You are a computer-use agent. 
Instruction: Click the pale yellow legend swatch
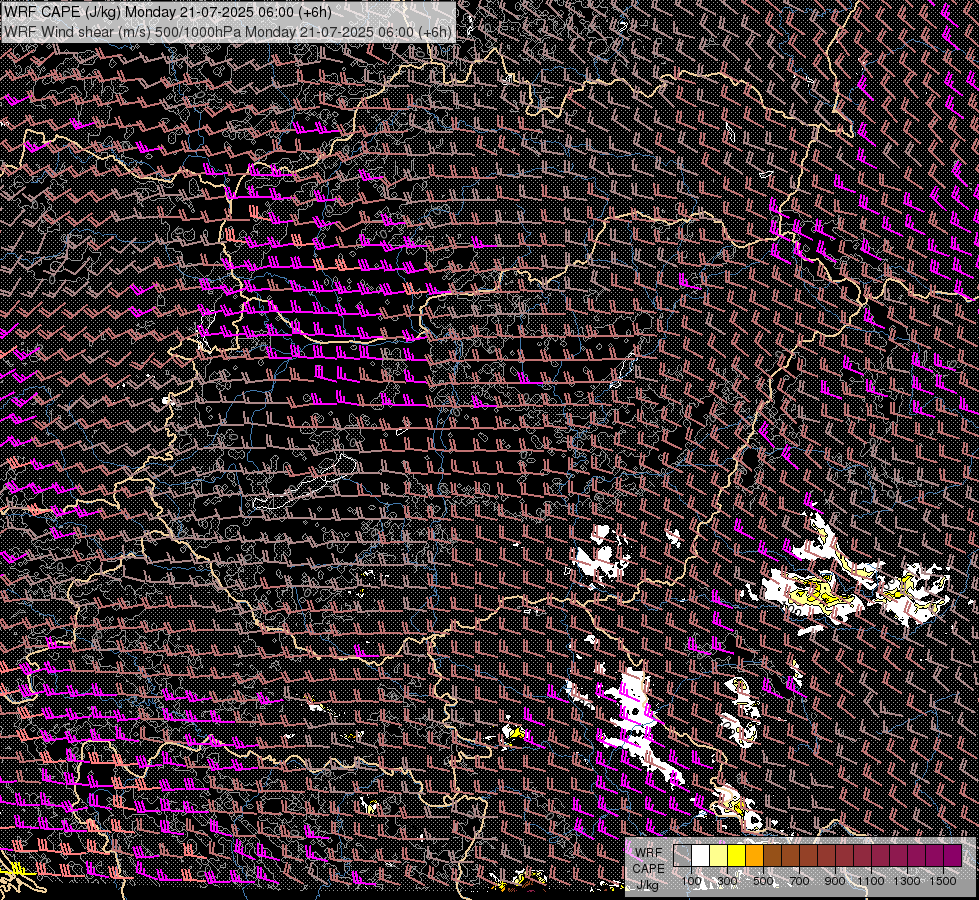(x=719, y=855)
